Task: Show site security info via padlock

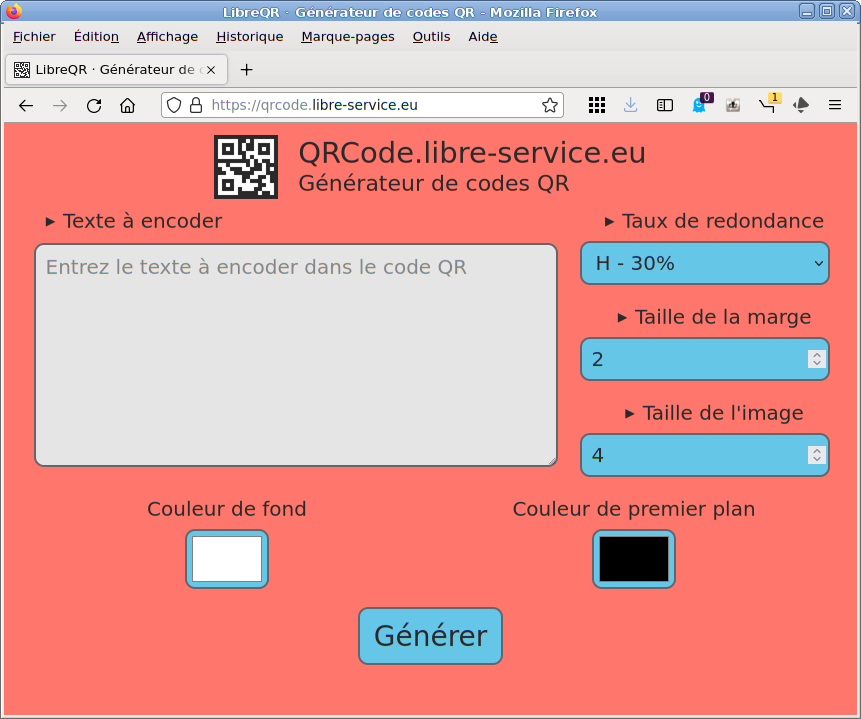Action: pyautogui.click(x=196, y=105)
